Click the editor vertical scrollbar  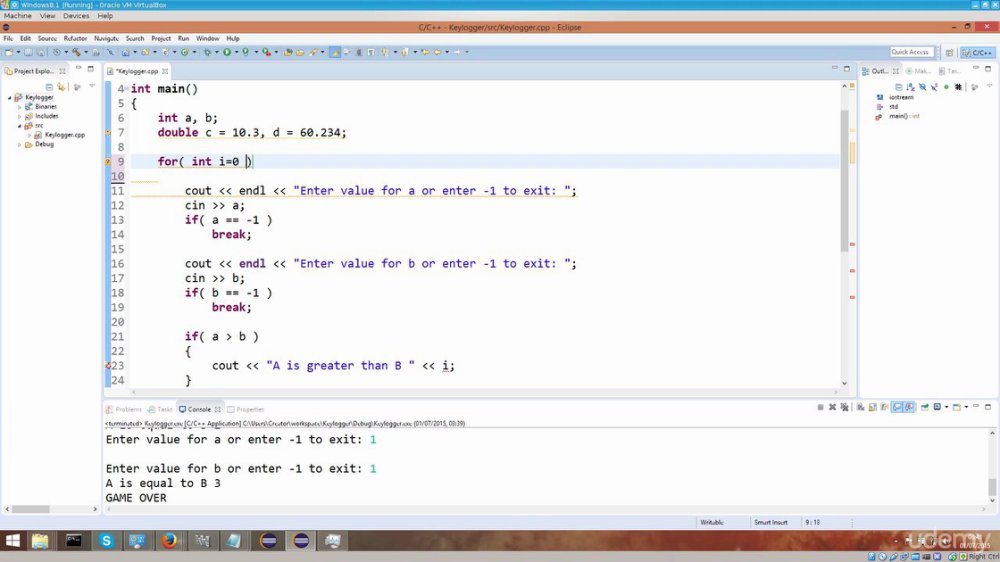point(844,181)
